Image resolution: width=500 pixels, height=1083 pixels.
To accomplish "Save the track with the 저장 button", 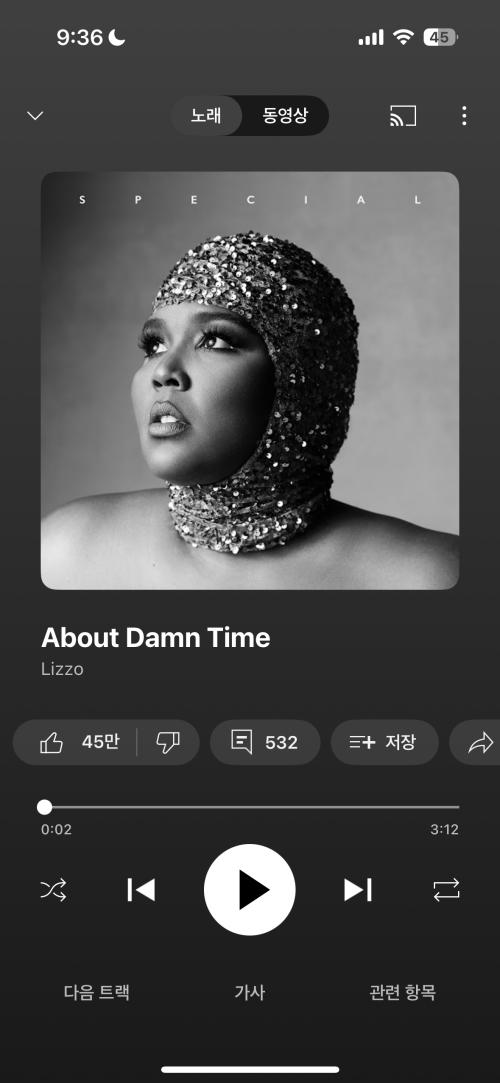I will click(385, 742).
